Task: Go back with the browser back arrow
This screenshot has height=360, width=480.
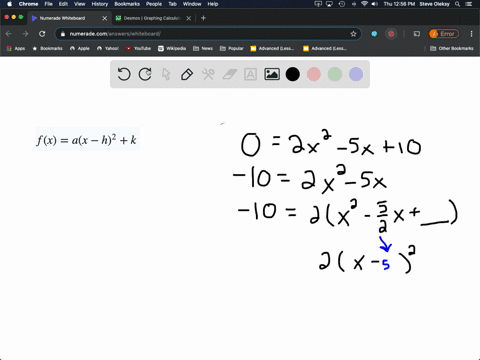Action: pos(9,34)
